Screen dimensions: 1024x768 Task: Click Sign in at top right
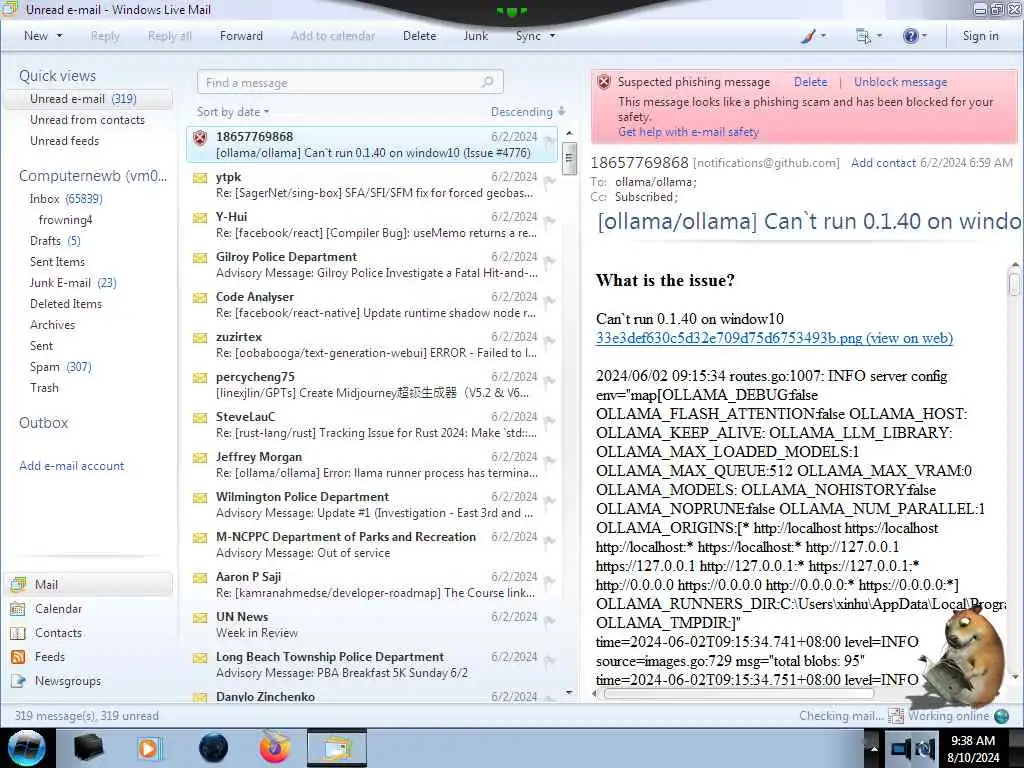(x=980, y=36)
